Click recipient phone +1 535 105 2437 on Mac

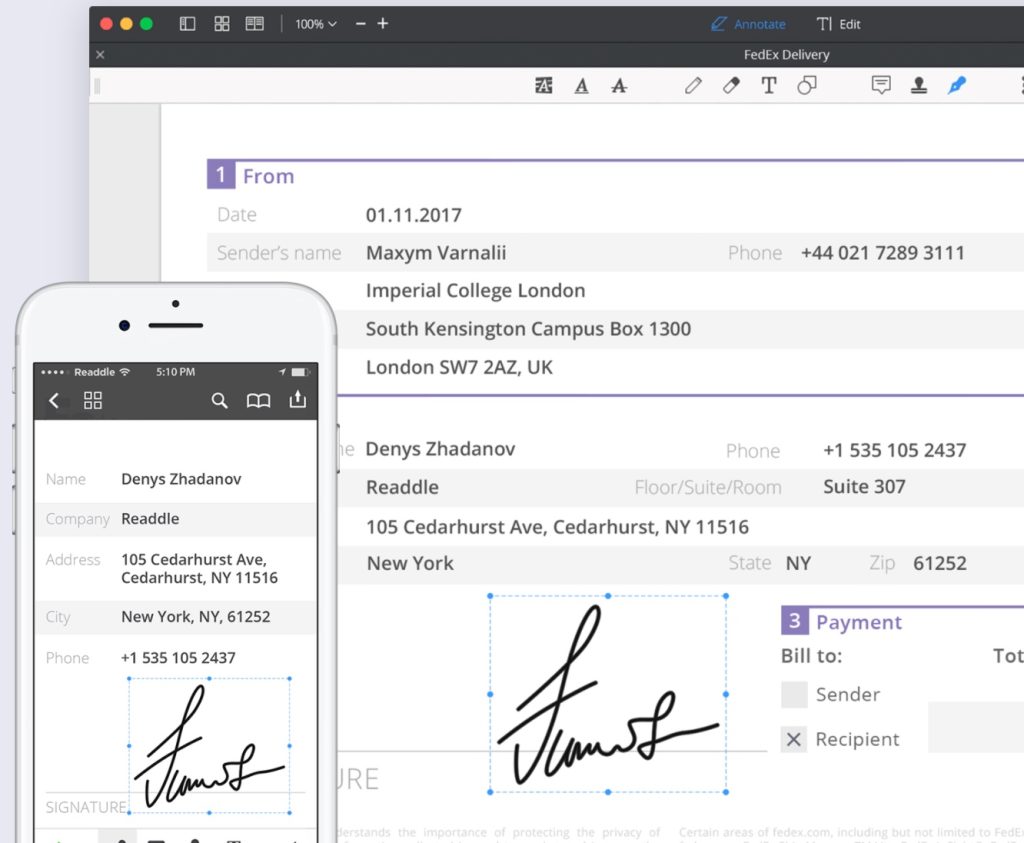[895, 451]
